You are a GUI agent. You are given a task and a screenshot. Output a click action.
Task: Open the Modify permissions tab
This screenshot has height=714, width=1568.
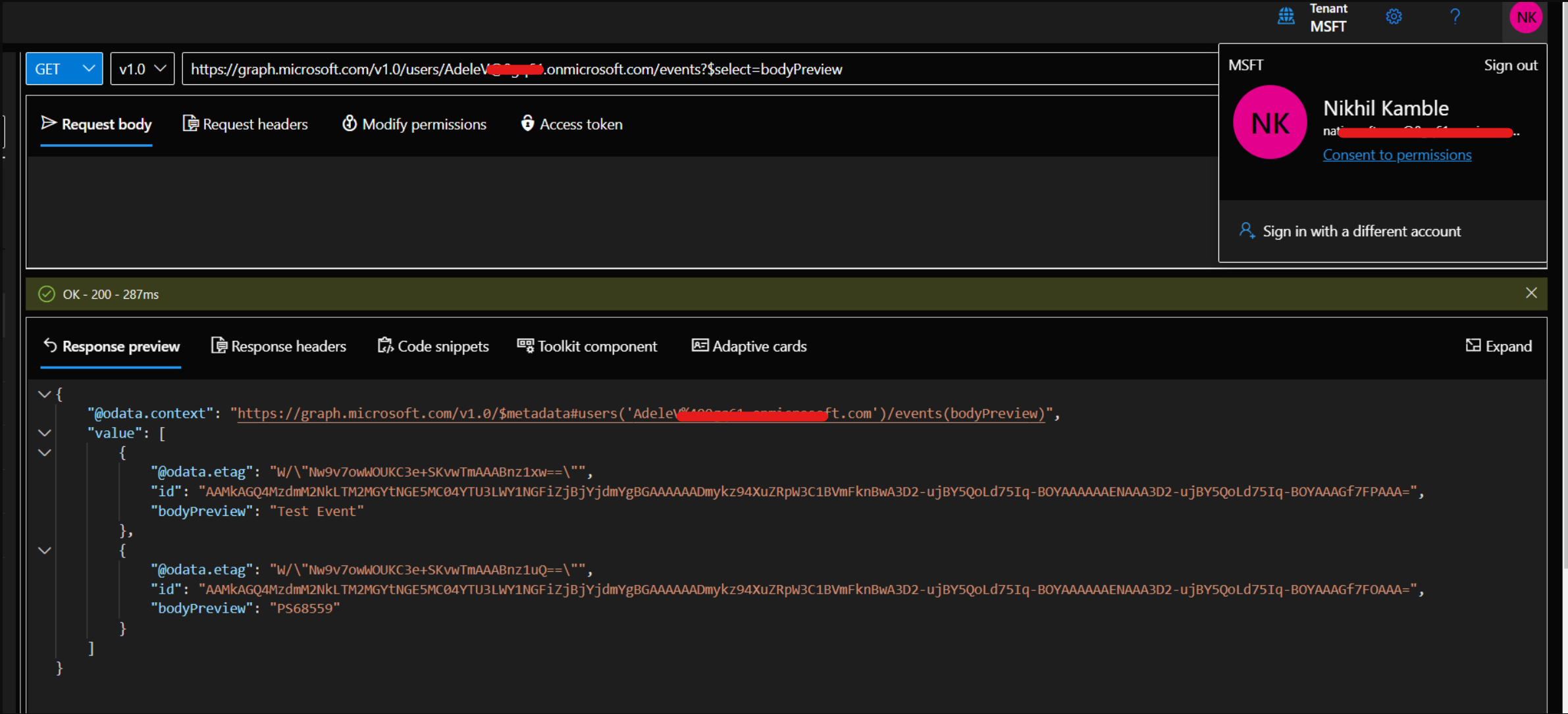tap(415, 124)
